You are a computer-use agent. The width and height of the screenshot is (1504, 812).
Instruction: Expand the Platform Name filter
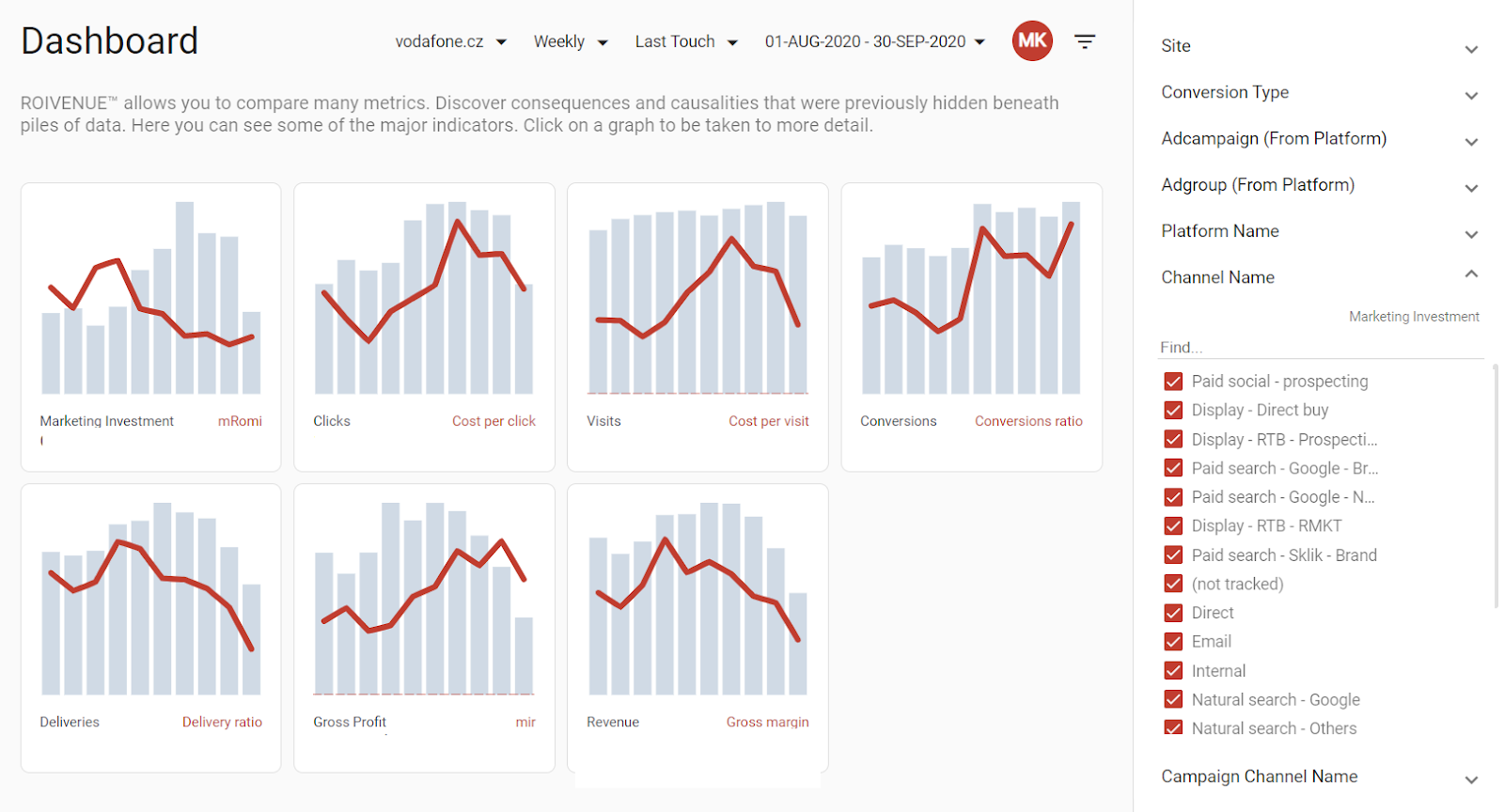(x=1320, y=231)
